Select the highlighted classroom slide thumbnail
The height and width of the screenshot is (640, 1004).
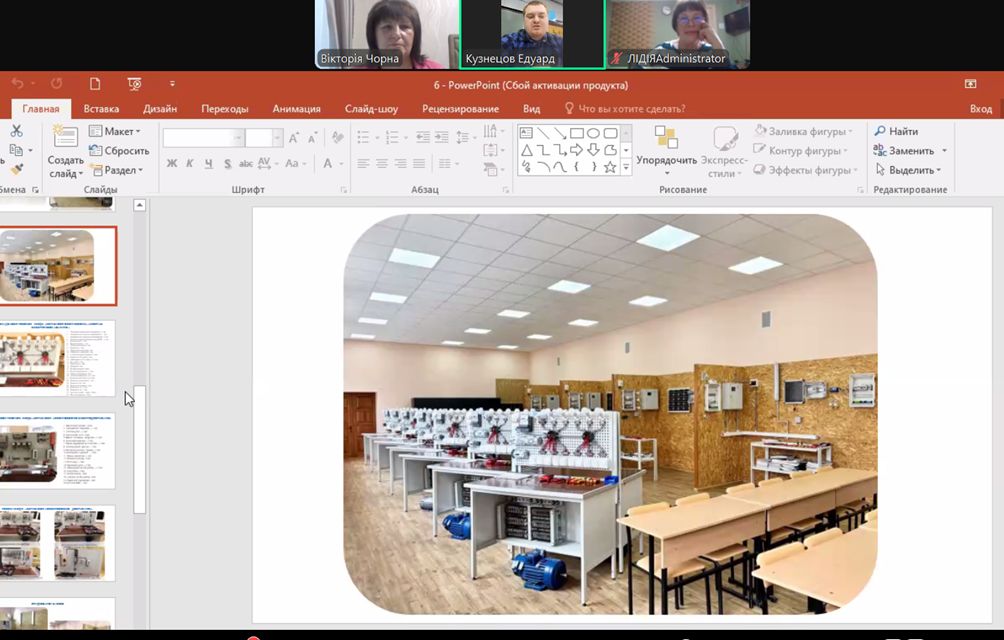(58, 266)
